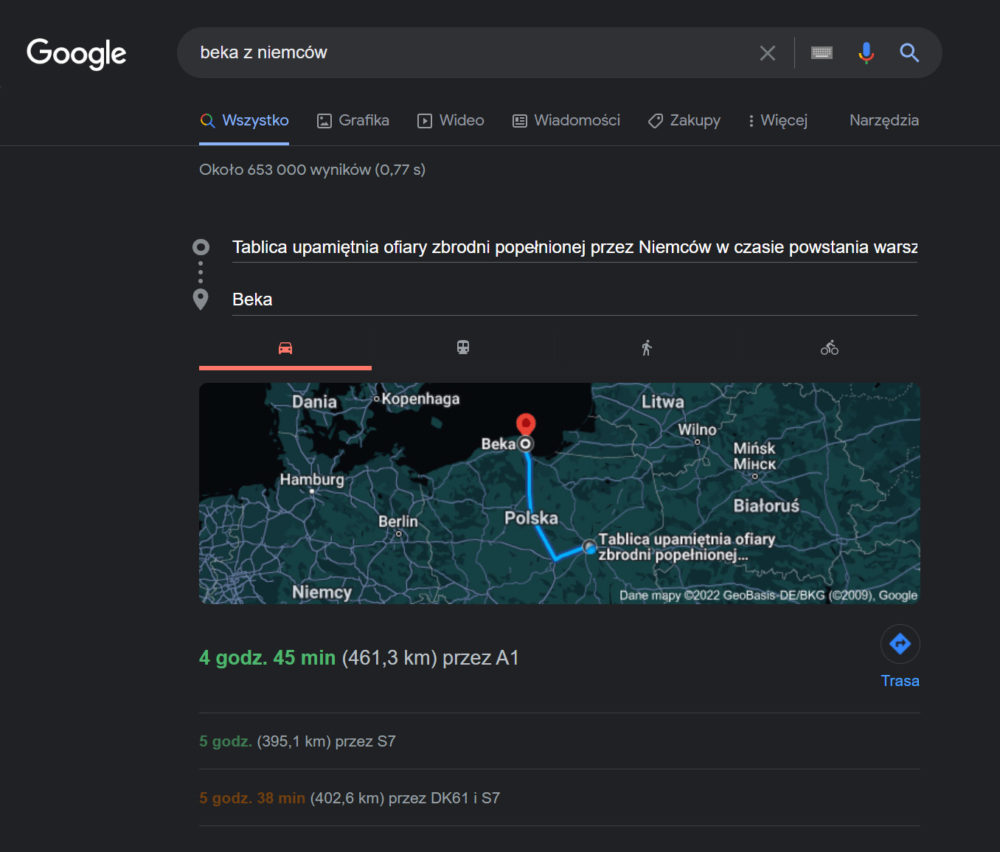This screenshot has width=1000, height=852.
Task: Click the 'Hamburg' label on the map
Action: pos(312,480)
